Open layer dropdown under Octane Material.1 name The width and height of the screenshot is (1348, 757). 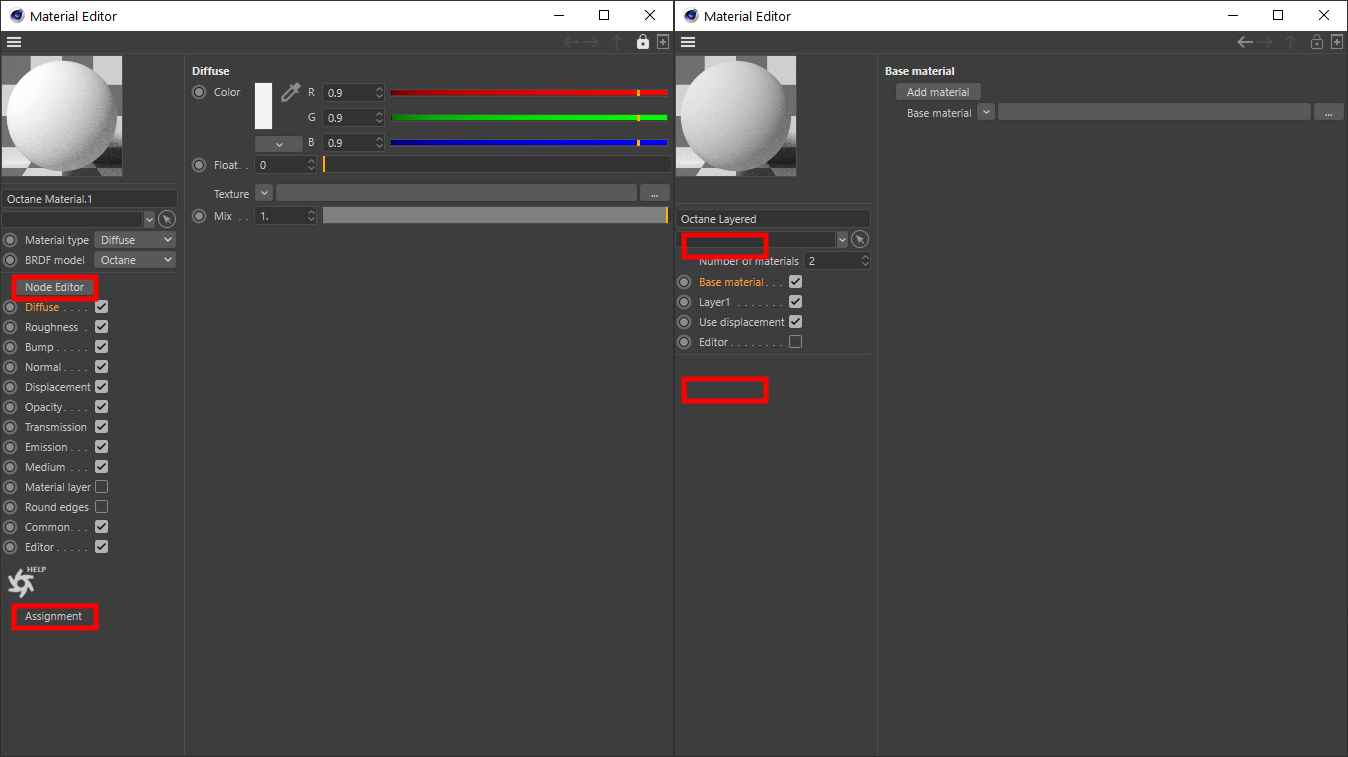[x=150, y=219]
